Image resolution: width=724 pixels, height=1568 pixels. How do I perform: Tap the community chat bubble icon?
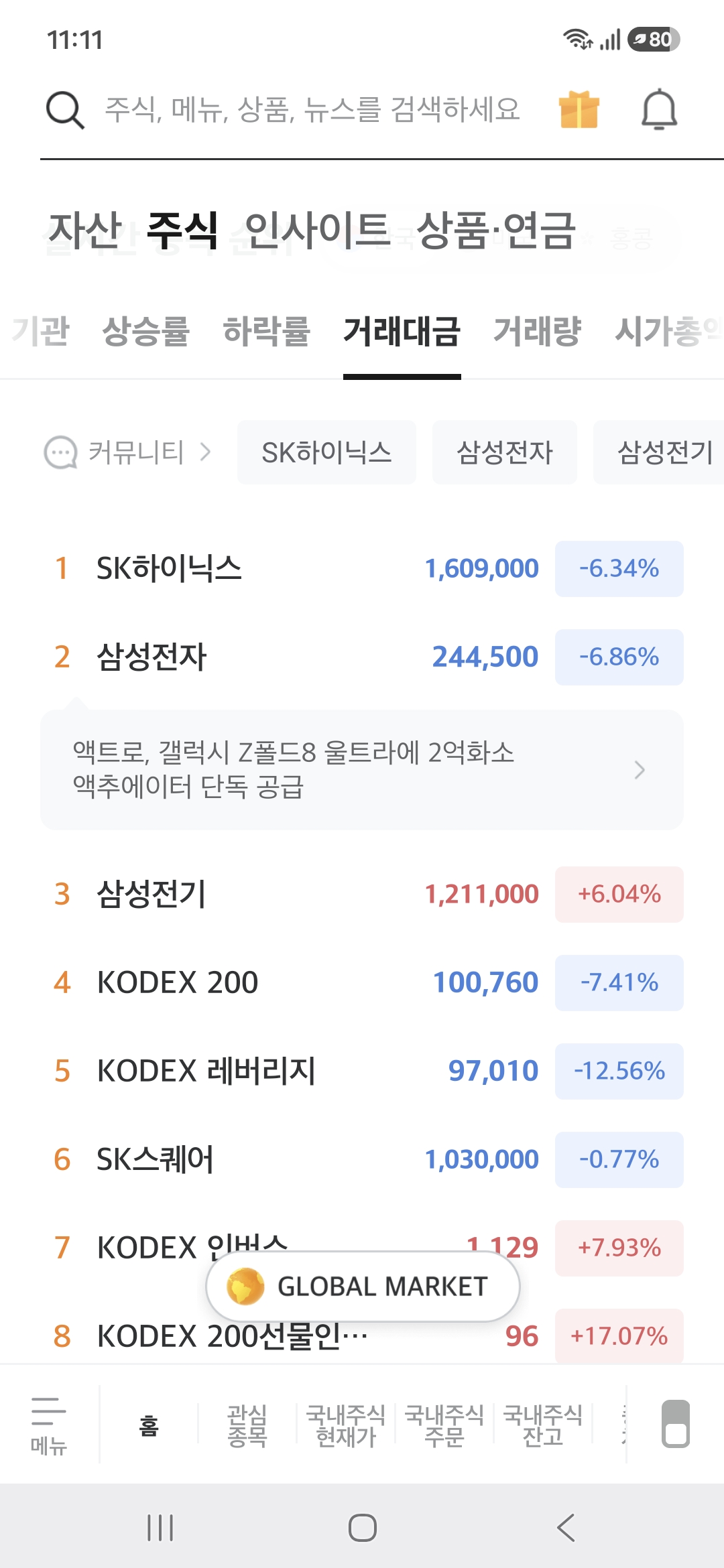(60, 453)
